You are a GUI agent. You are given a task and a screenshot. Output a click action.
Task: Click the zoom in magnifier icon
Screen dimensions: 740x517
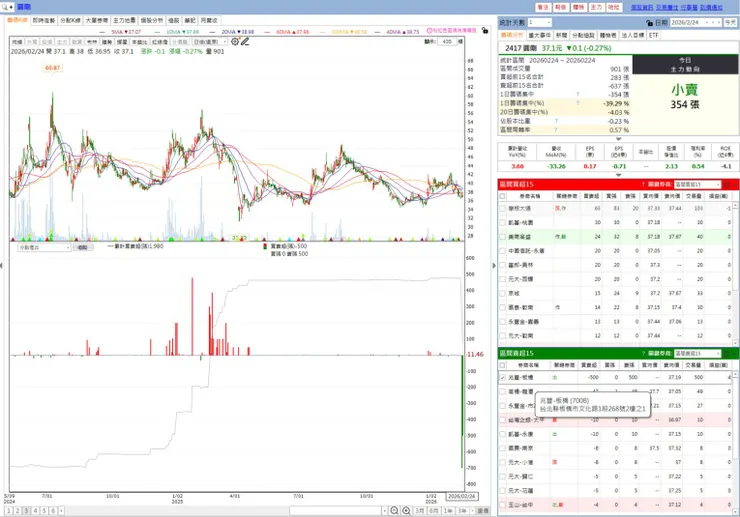(406, 511)
